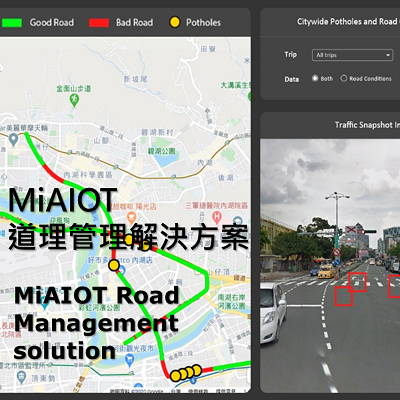This screenshot has width=400, height=400.
Task: Click the 碧湖新村 map label
Action: point(157,132)
